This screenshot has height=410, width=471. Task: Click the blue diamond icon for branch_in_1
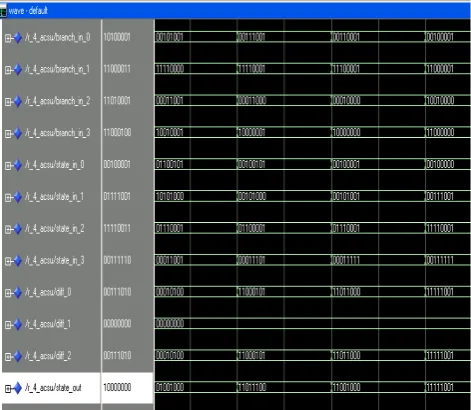click(x=17, y=70)
